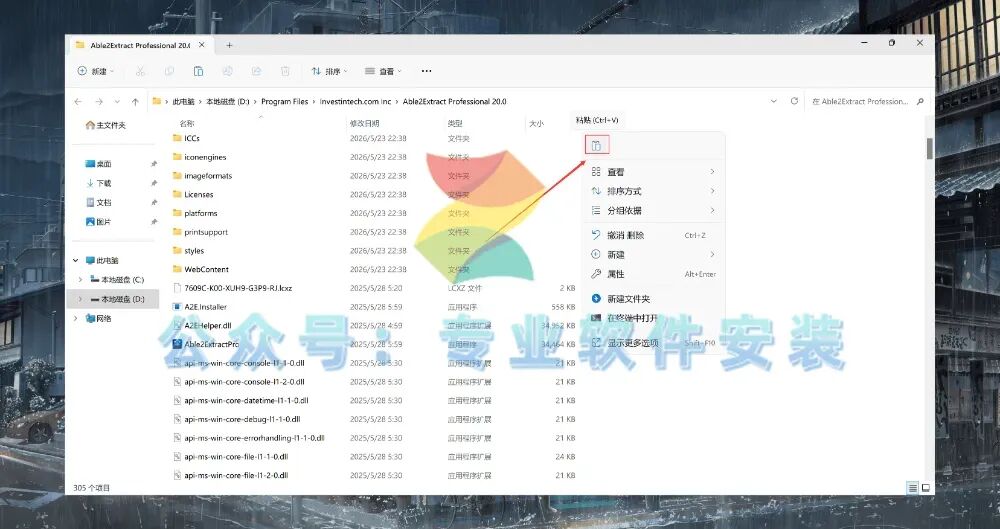Open New (新建) context submenu

pyautogui.click(x=653, y=254)
